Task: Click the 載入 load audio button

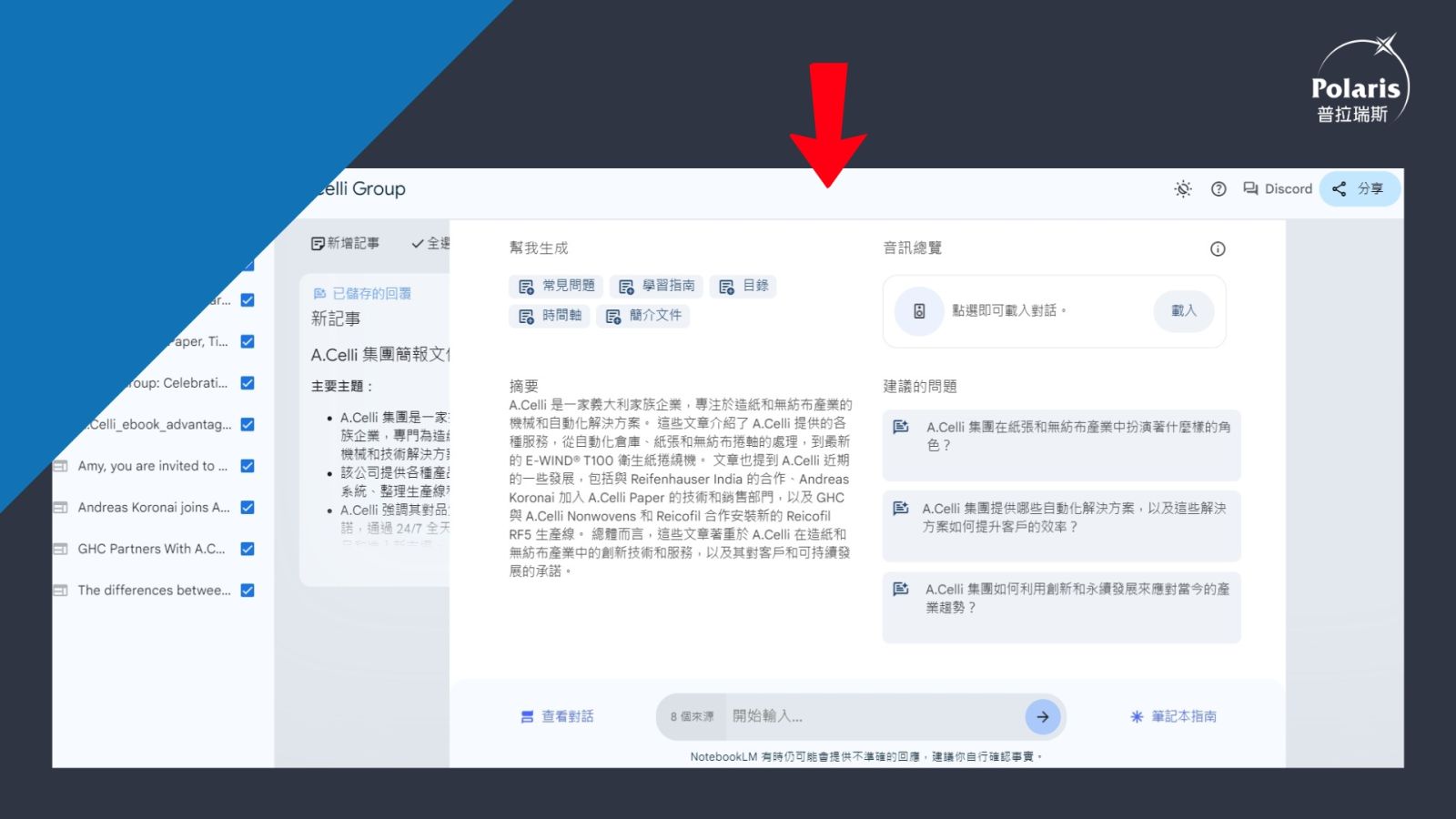Action: tap(1184, 311)
